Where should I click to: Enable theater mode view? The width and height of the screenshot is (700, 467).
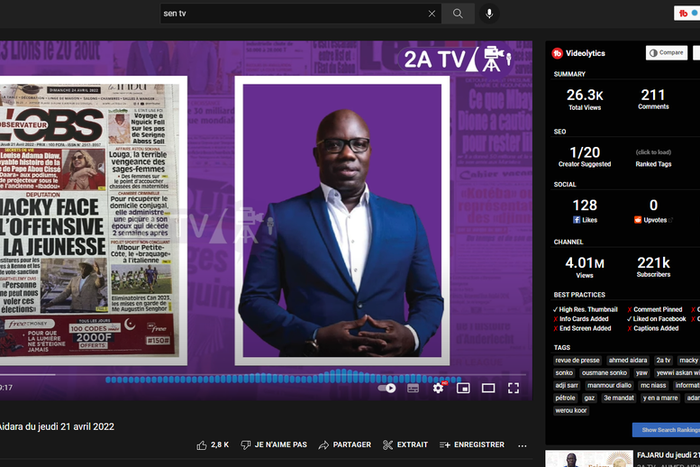click(x=488, y=388)
